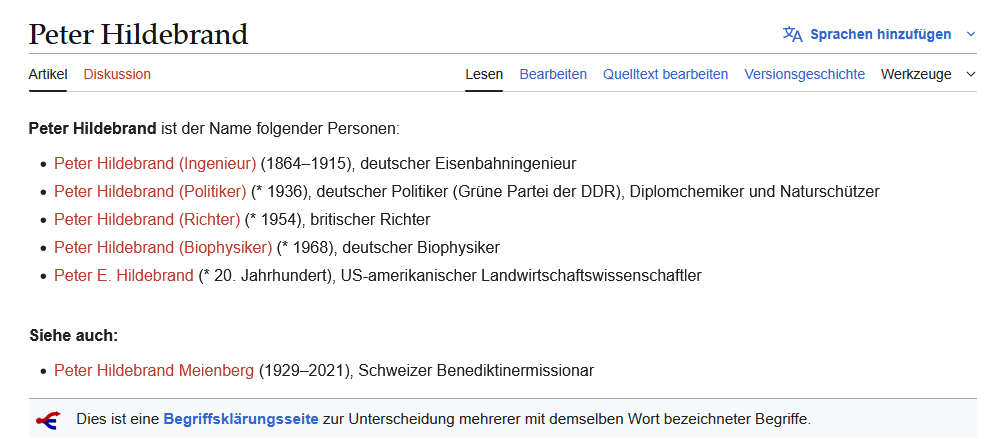Screen dimensions: 993x439
Task: Click the 'Siehe auch:' heading
Action: click(73, 336)
